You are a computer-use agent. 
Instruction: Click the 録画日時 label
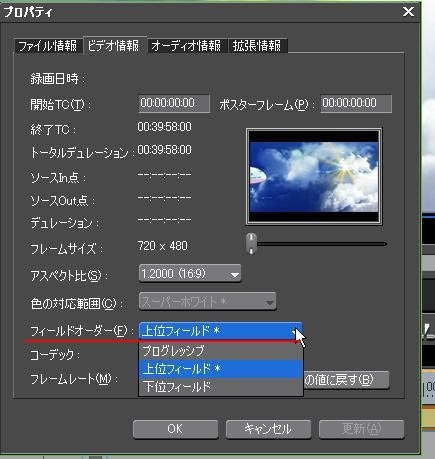pyautogui.click(x=58, y=79)
